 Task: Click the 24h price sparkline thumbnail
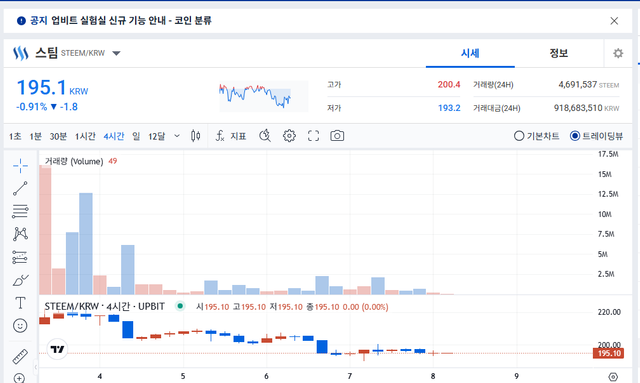(264, 96)
